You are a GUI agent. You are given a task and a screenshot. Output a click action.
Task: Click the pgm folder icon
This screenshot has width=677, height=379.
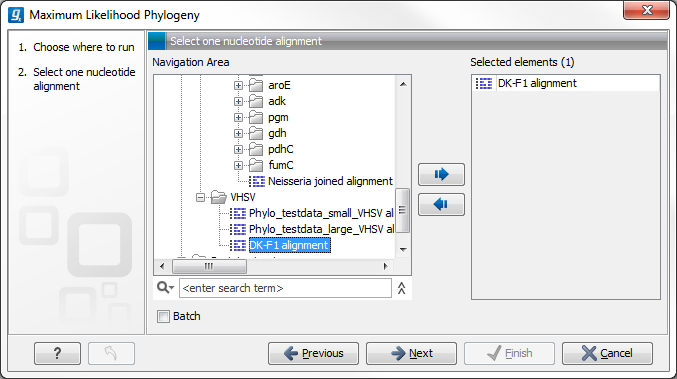pyautogui.click(x=256, y=117)
